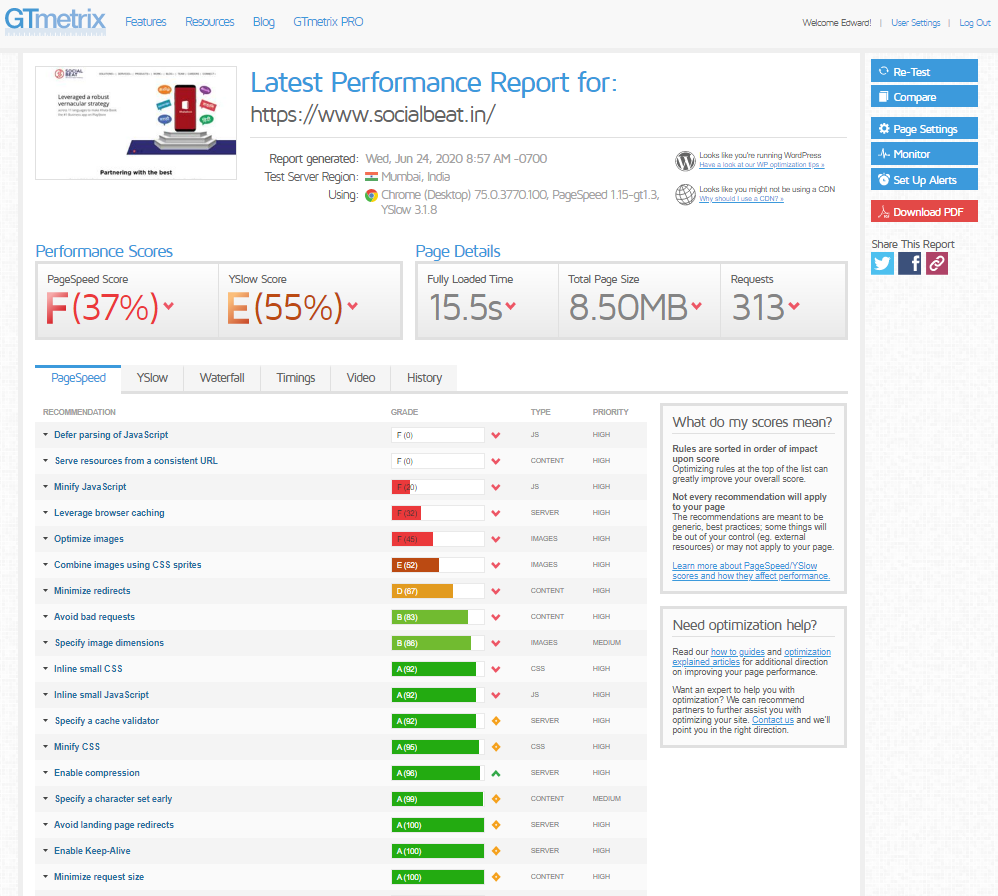Open Page Settings button
The image size is (998, 896).
(924, 129)
